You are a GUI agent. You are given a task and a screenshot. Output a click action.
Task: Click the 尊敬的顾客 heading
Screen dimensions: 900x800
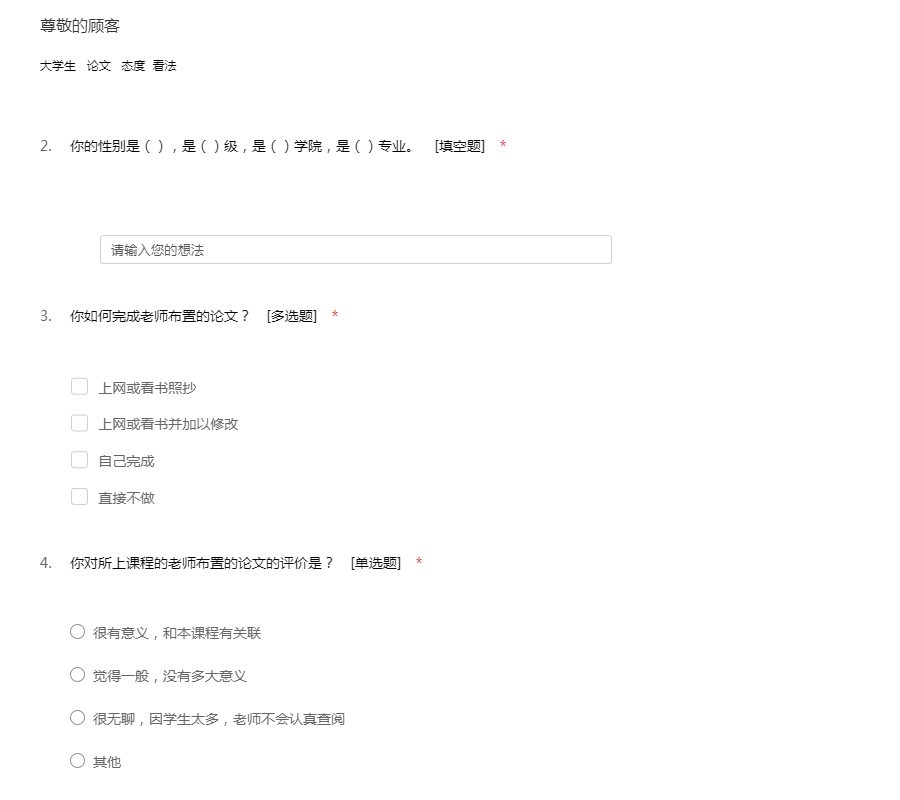tap(80, 26)
